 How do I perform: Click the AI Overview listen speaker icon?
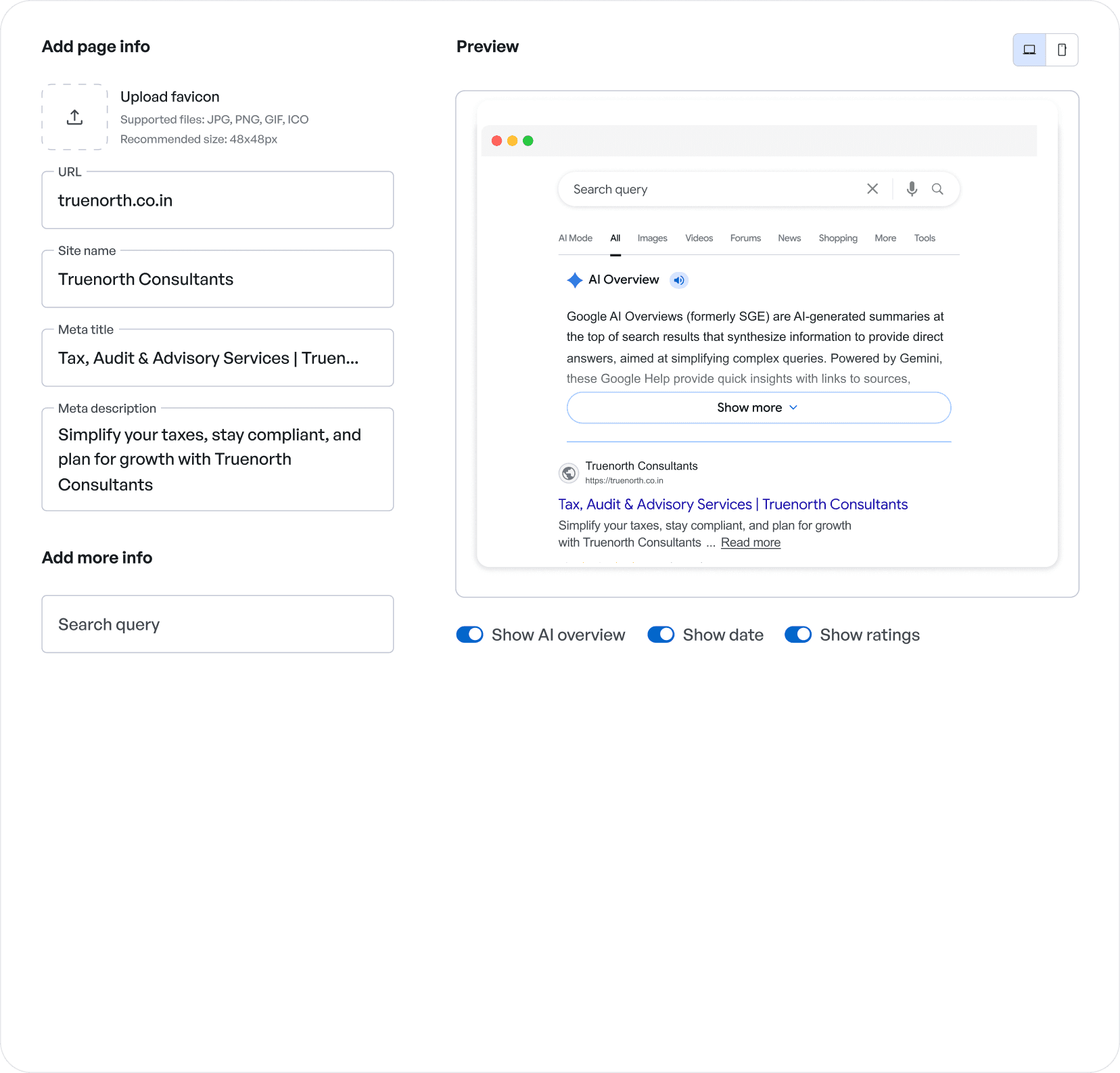[679, 280]
